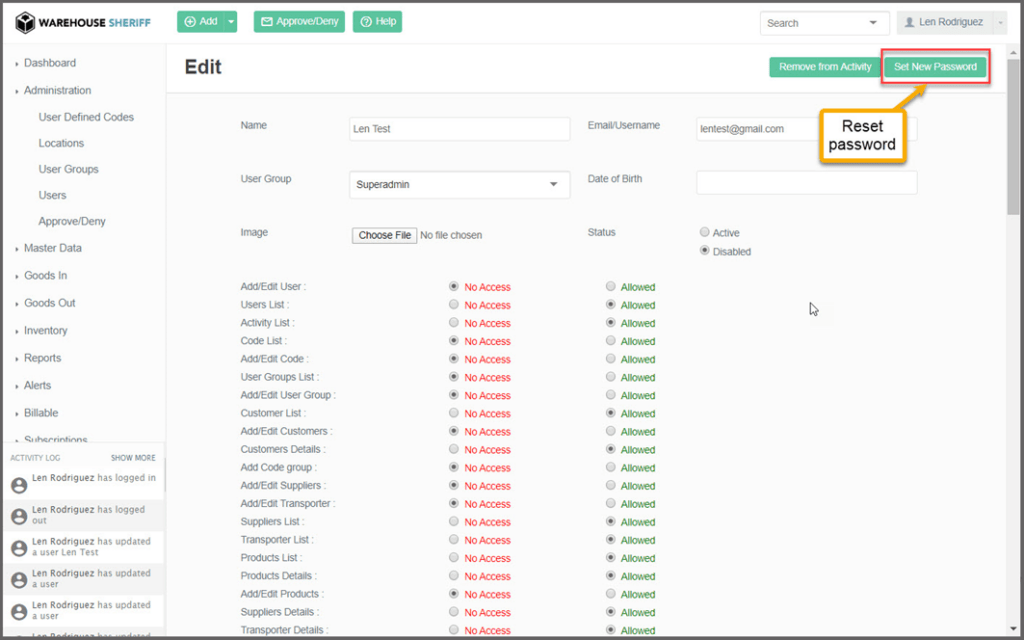Open Users in Administration sidebar

tap(52, 195)
